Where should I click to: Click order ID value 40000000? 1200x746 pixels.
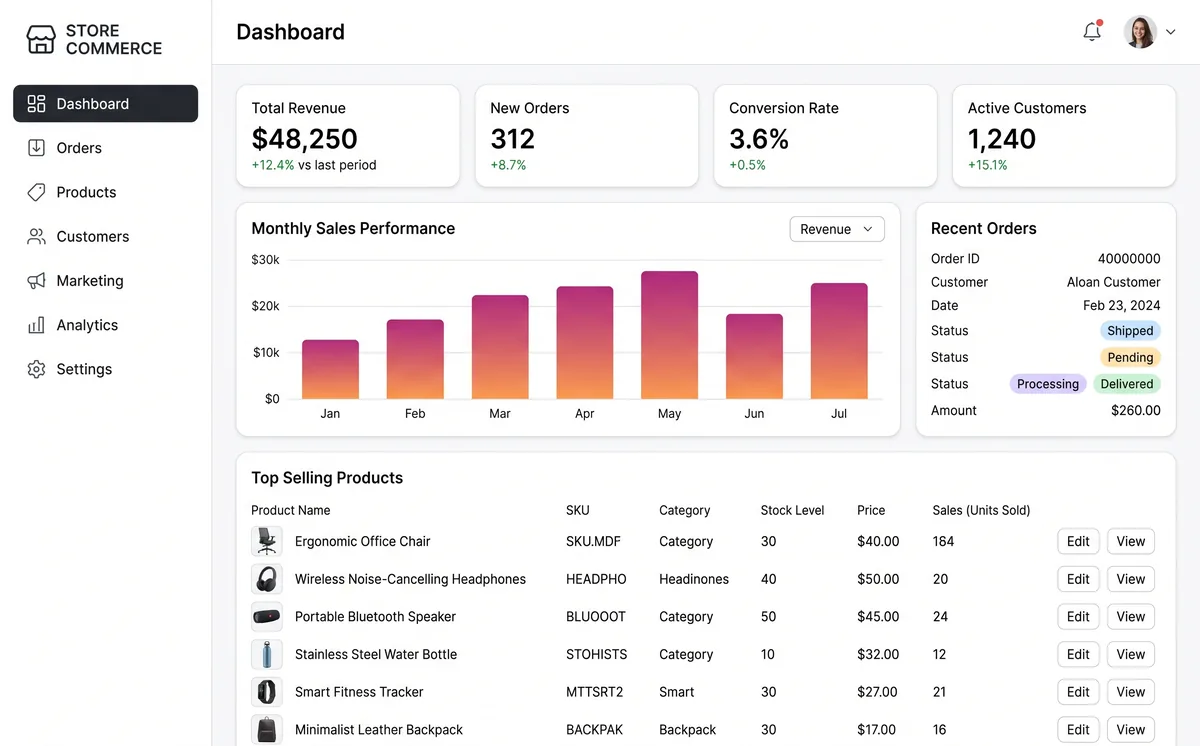1129,258
